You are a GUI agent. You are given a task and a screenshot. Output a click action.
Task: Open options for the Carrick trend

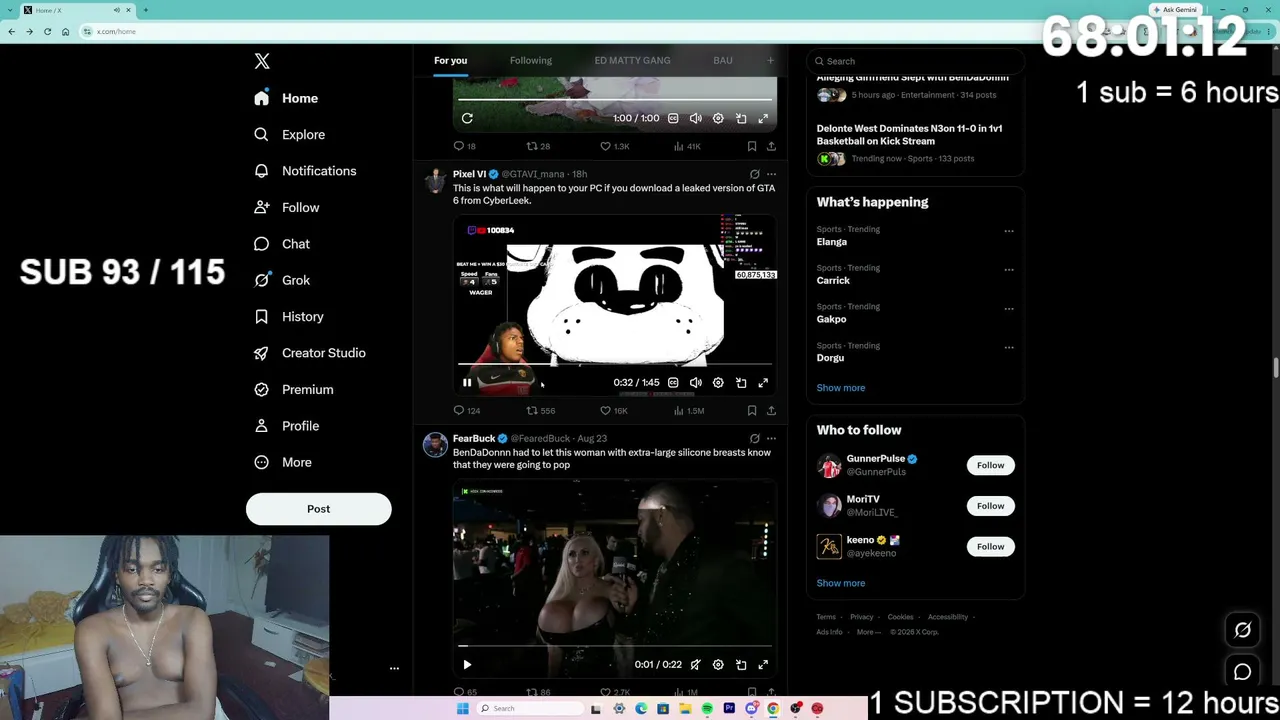tap(1008, 269)
